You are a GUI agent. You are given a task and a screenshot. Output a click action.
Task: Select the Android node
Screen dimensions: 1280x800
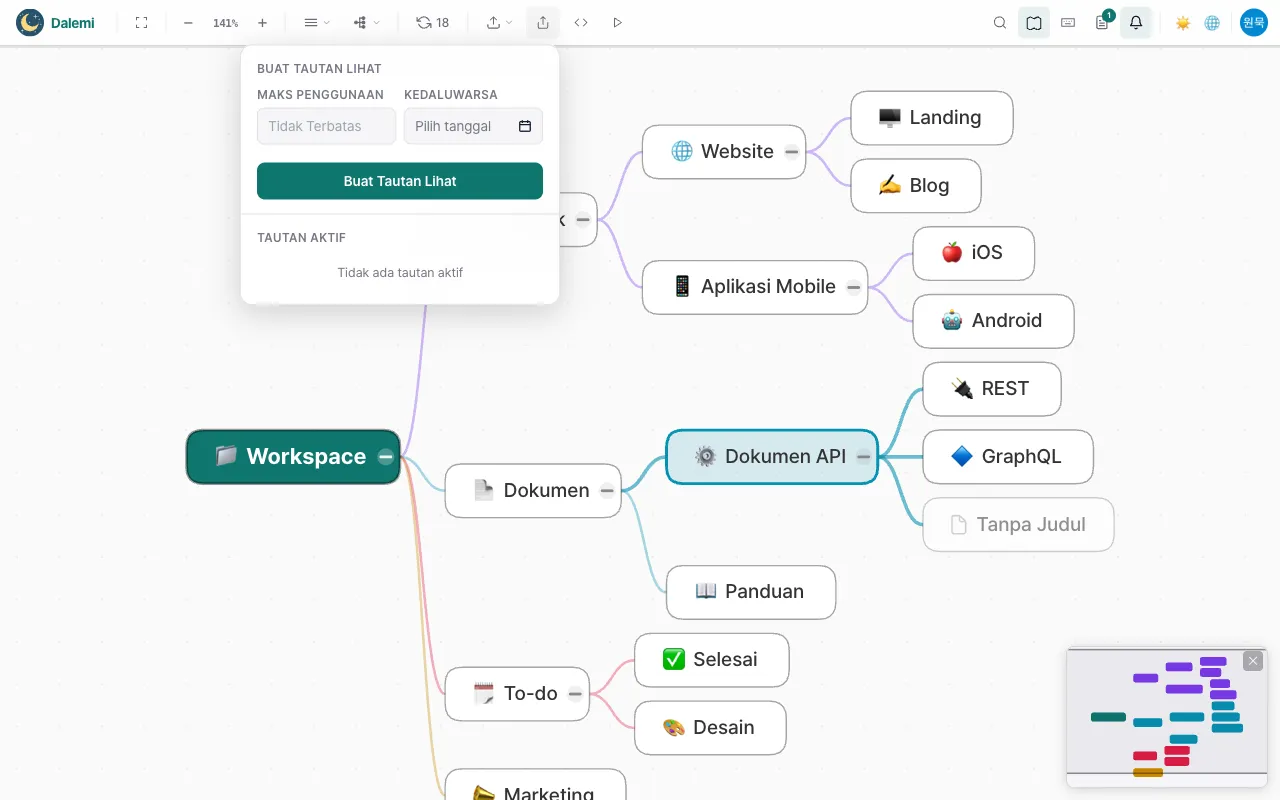(994, 321)
